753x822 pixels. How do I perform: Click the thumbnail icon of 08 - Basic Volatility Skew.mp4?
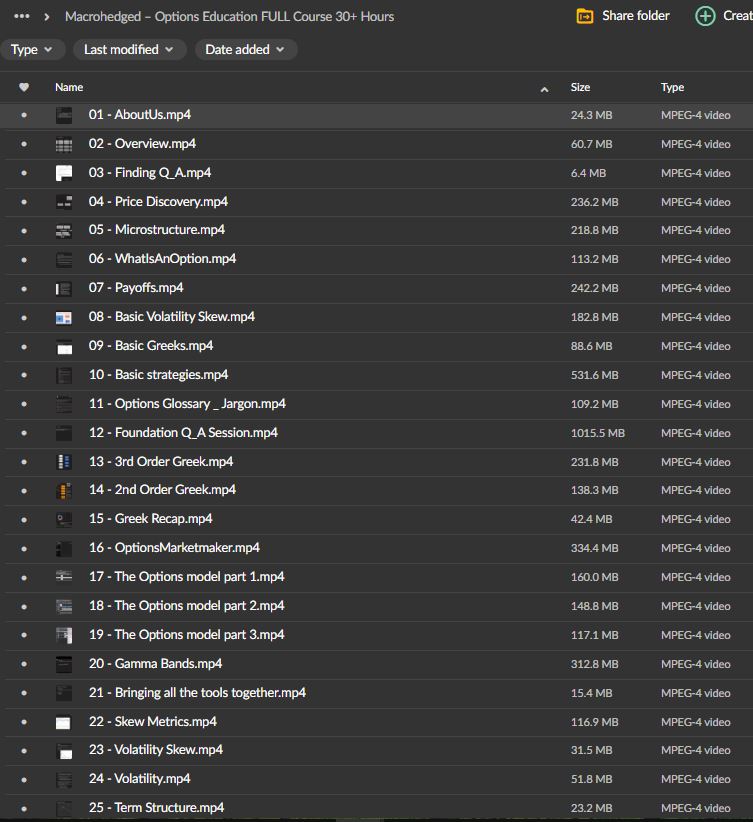click(x=64, y=318)
